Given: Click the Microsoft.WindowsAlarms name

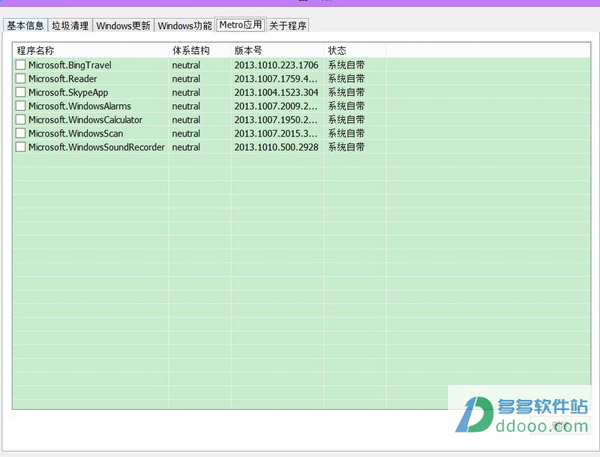Looking at the screenshot, I should tap(80, 106).
